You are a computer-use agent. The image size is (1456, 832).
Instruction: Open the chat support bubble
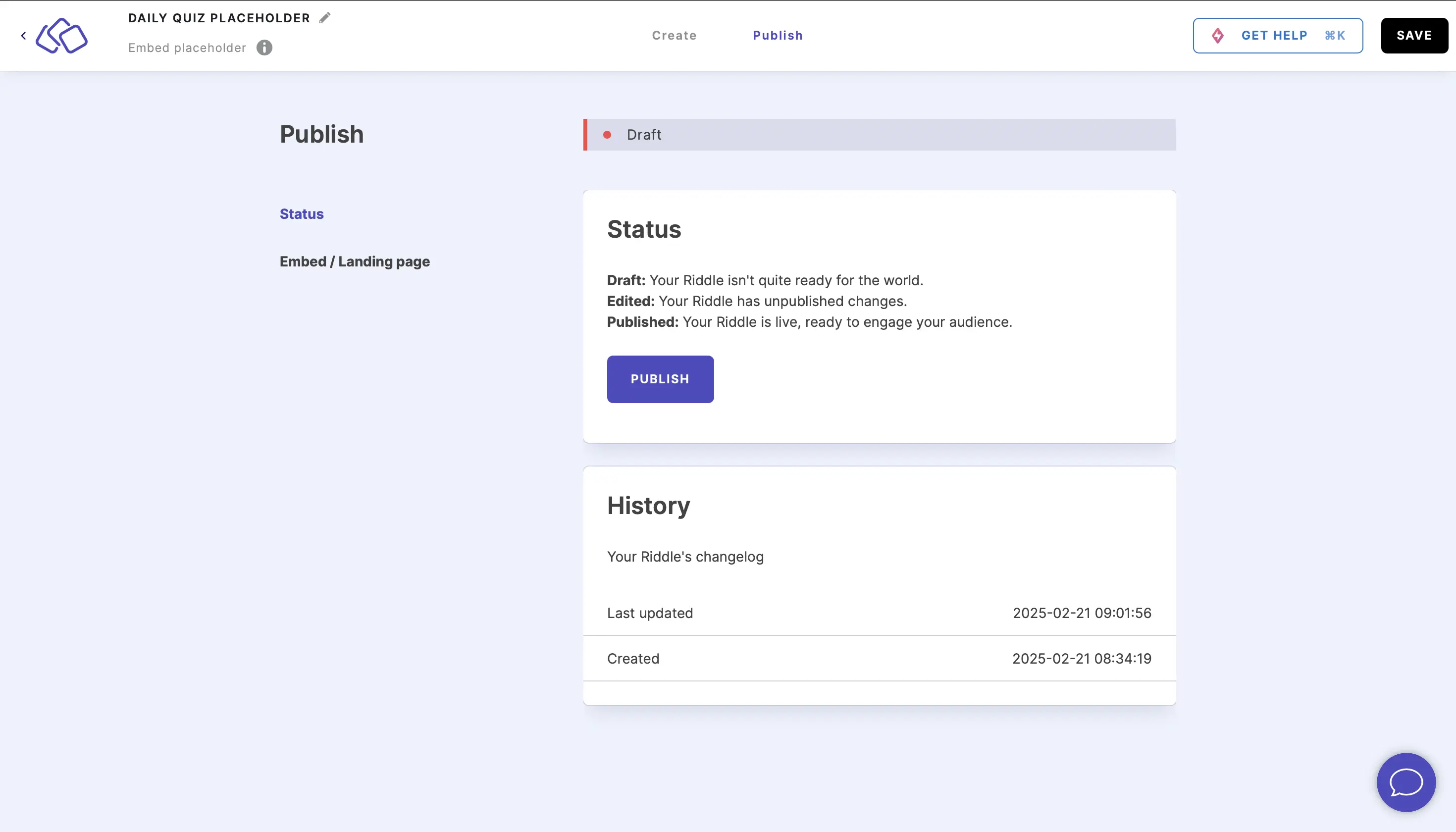tap(1405, 781)
